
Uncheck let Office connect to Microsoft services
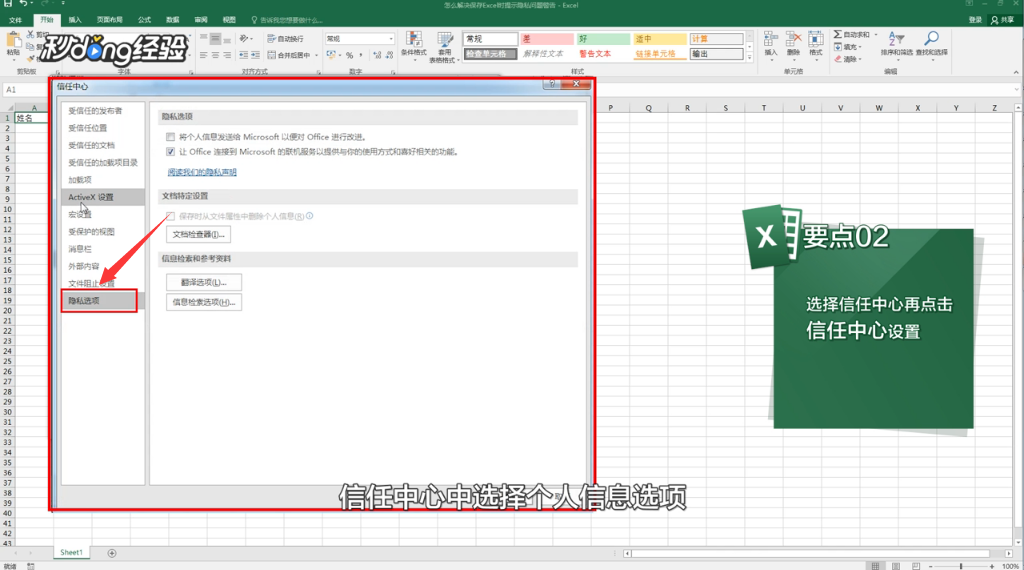click(x=170, y=151)
